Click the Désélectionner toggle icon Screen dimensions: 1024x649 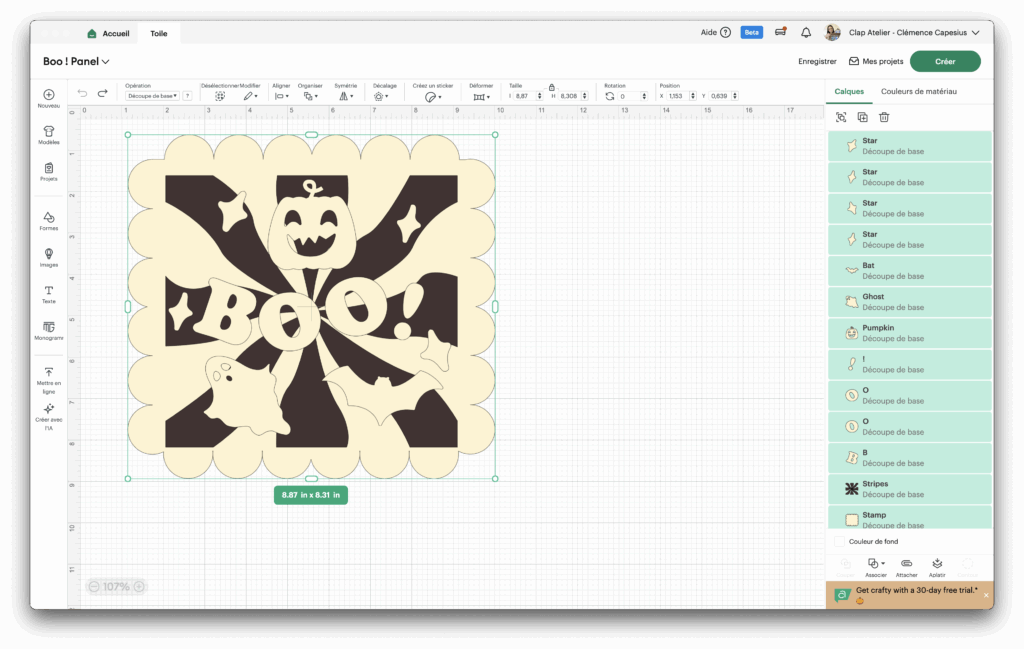pyautogui.click(x=220, y=96)
